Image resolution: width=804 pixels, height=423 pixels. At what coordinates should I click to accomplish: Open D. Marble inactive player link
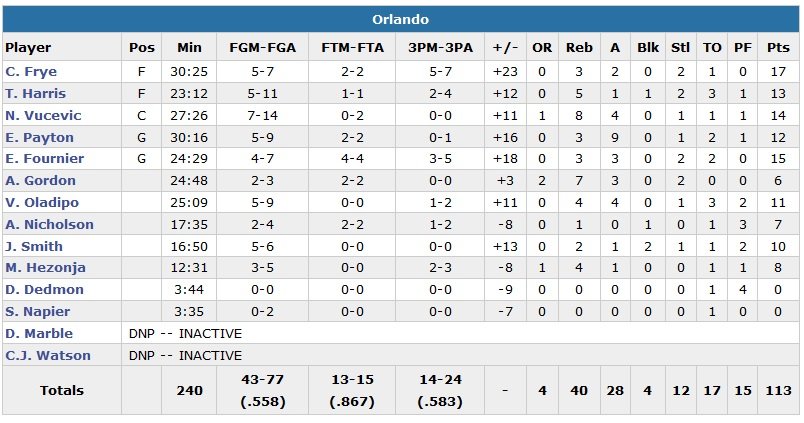pos(39,334)
